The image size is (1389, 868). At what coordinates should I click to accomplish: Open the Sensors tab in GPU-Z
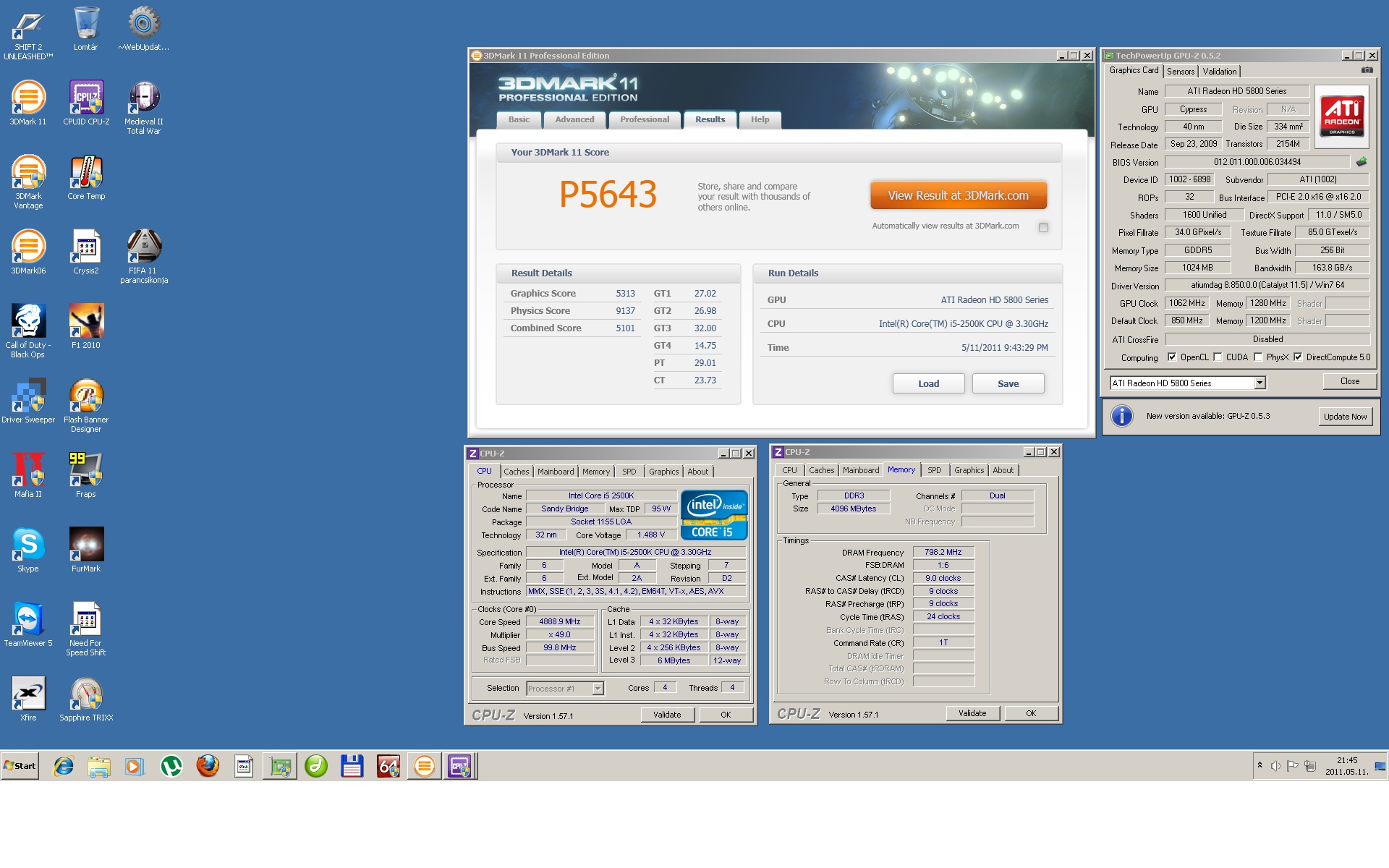click(x=1181, y=72)
